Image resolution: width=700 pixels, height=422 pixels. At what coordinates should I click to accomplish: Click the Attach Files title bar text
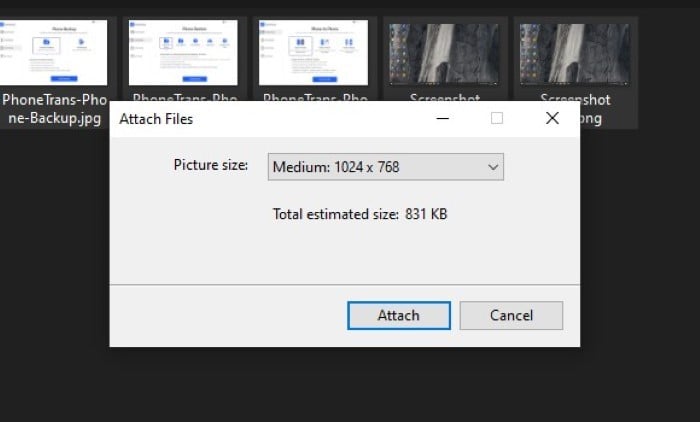click(x=156, y=119)
